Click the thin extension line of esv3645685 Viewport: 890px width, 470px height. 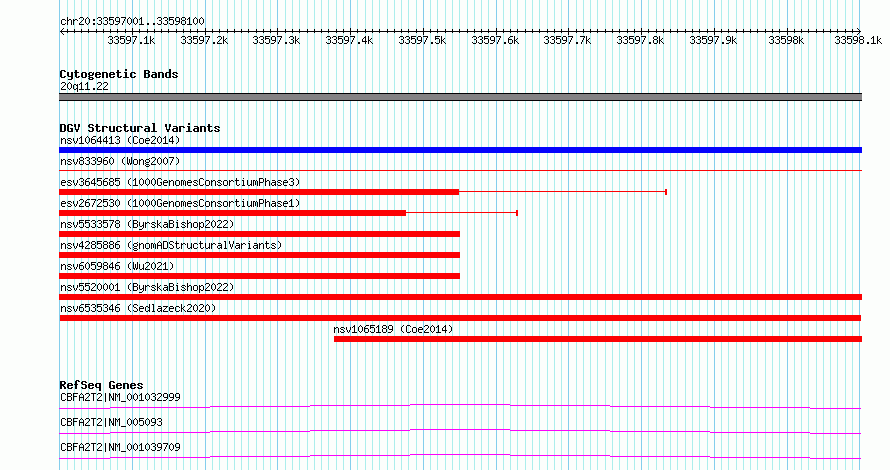click(562, 192)
